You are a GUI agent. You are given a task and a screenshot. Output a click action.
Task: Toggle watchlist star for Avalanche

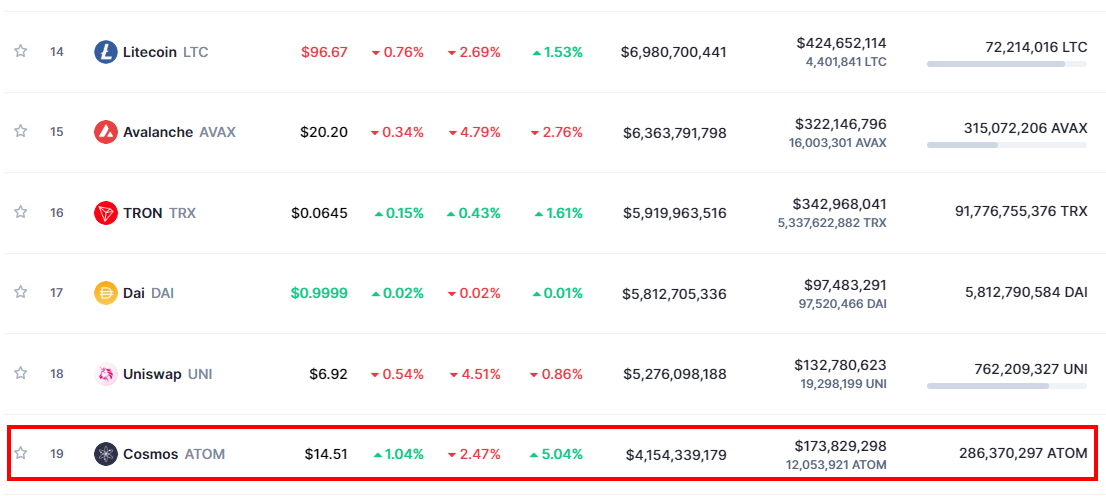(x=20, y=131)
